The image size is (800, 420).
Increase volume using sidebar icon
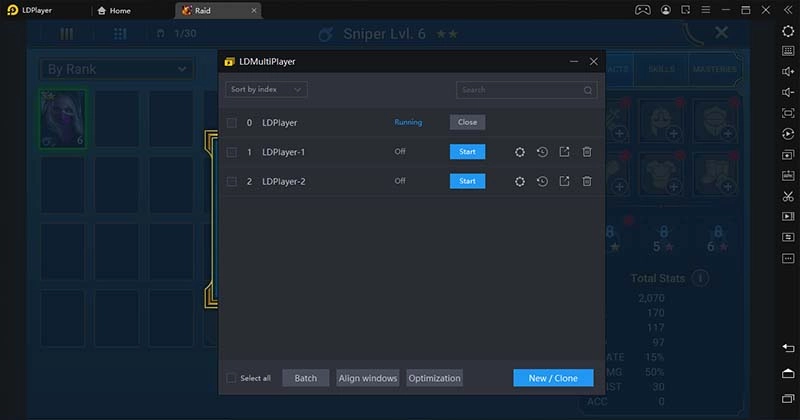click(788, 70)
